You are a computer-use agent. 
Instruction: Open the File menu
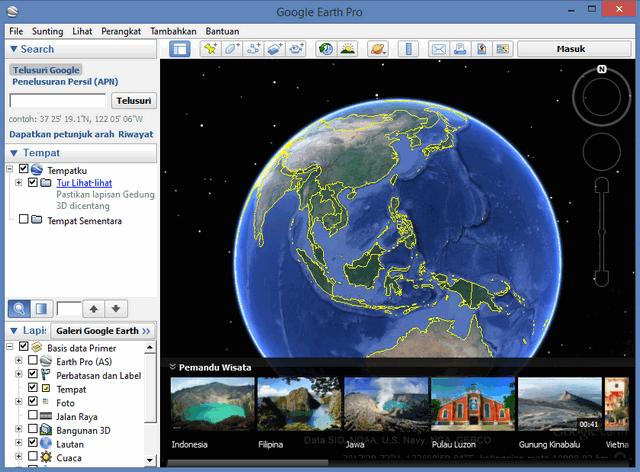pyautogui.click(x=16, y=31)
